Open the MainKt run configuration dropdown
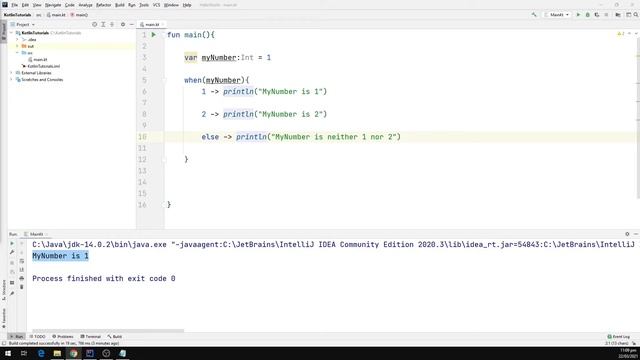 pos(557,15)
